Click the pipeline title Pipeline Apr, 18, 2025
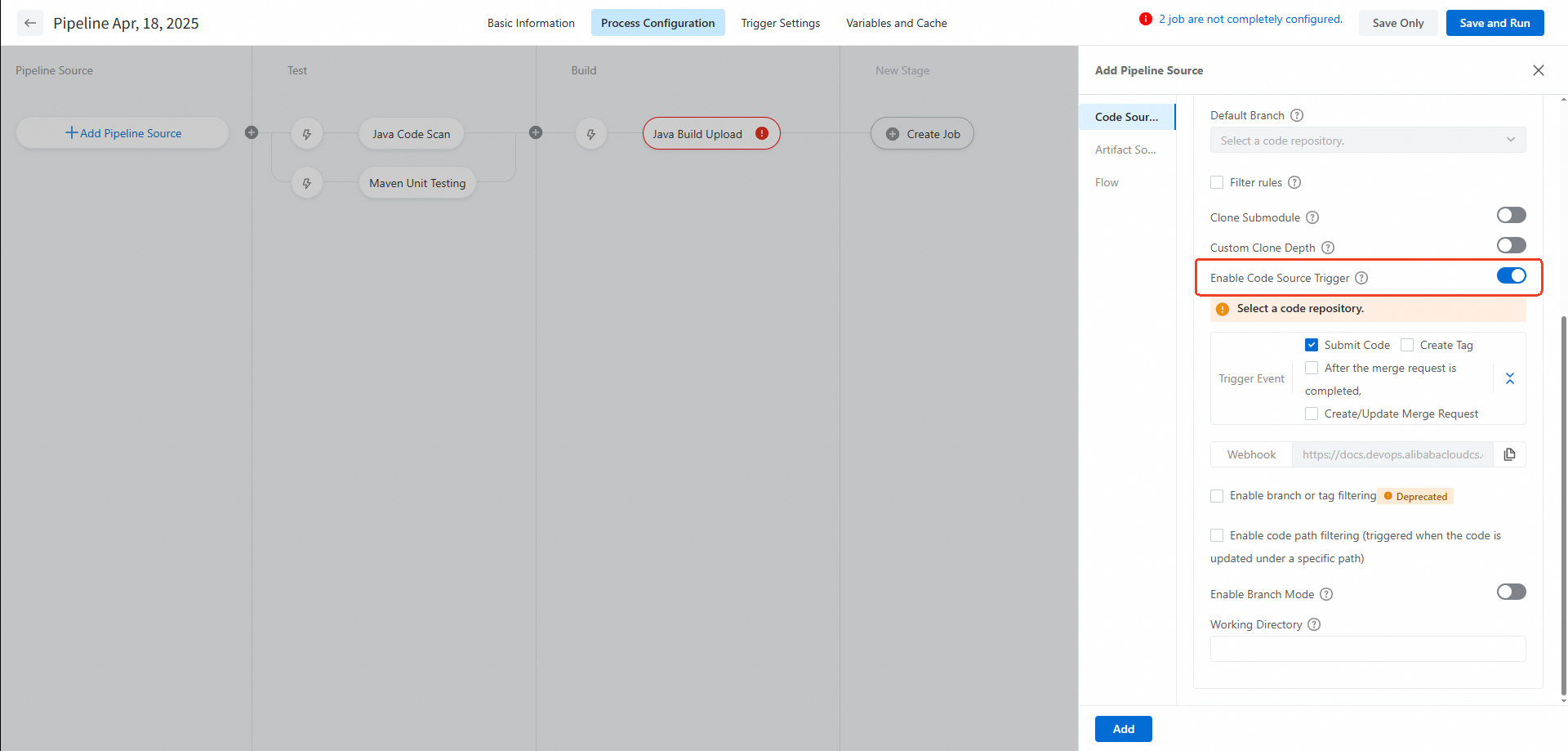 126,23
